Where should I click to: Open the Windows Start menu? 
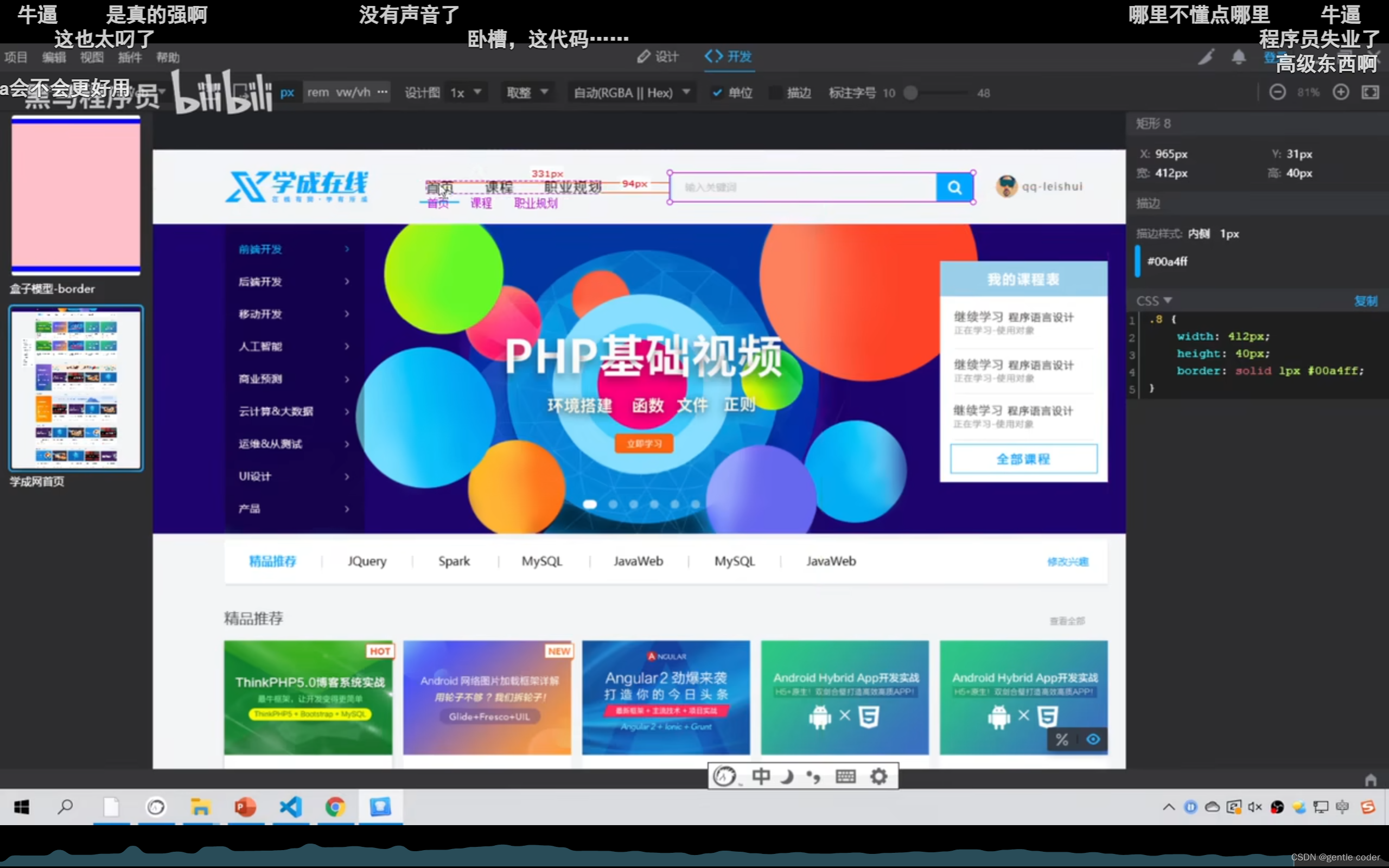click(22, 807)
